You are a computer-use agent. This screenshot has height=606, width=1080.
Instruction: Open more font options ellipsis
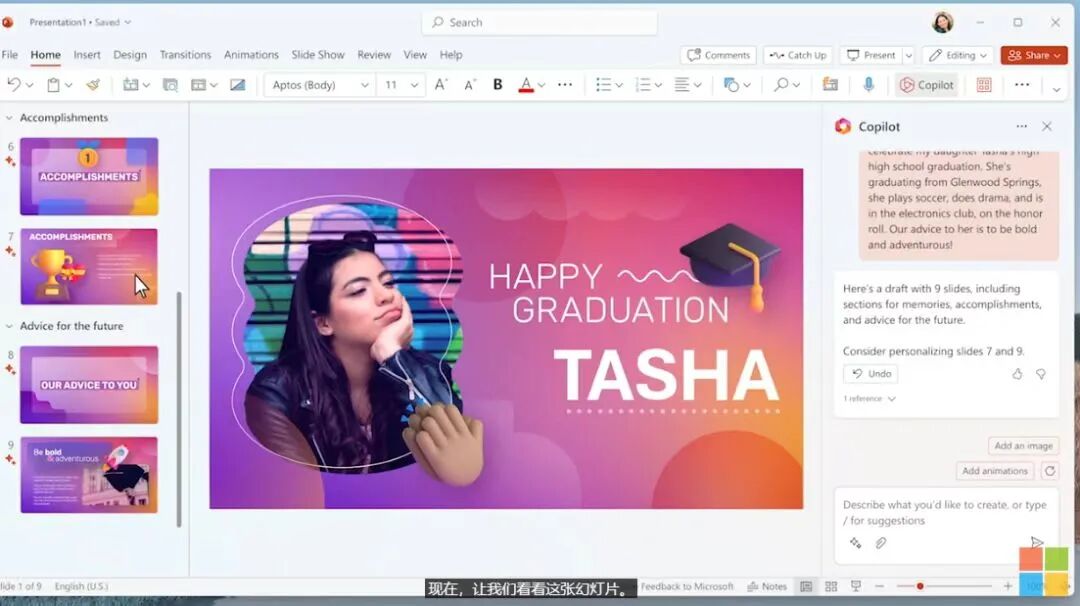(565, 85)
